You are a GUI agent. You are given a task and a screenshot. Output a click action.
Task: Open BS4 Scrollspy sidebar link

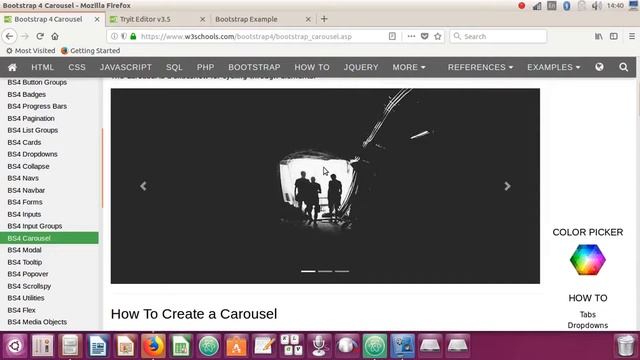click(x=29, y=286)
